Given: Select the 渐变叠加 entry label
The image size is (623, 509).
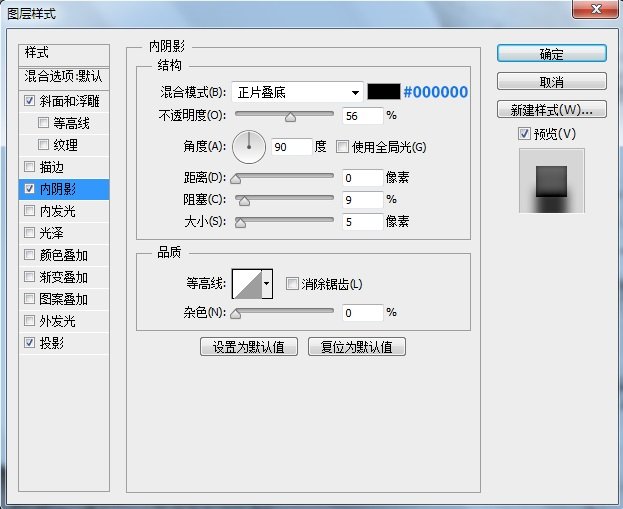Looking at the screenshot, I should pyautogui.click(x=63, y=277).
